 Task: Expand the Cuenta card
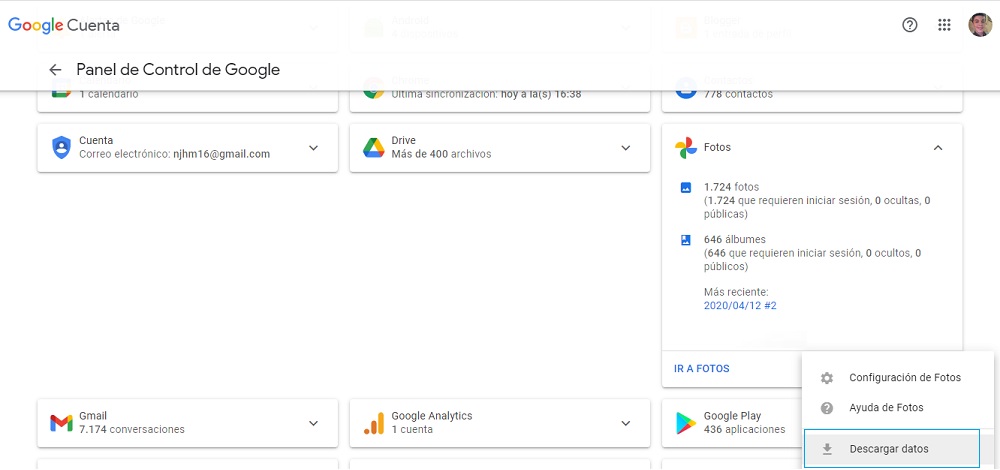(313, 148)
